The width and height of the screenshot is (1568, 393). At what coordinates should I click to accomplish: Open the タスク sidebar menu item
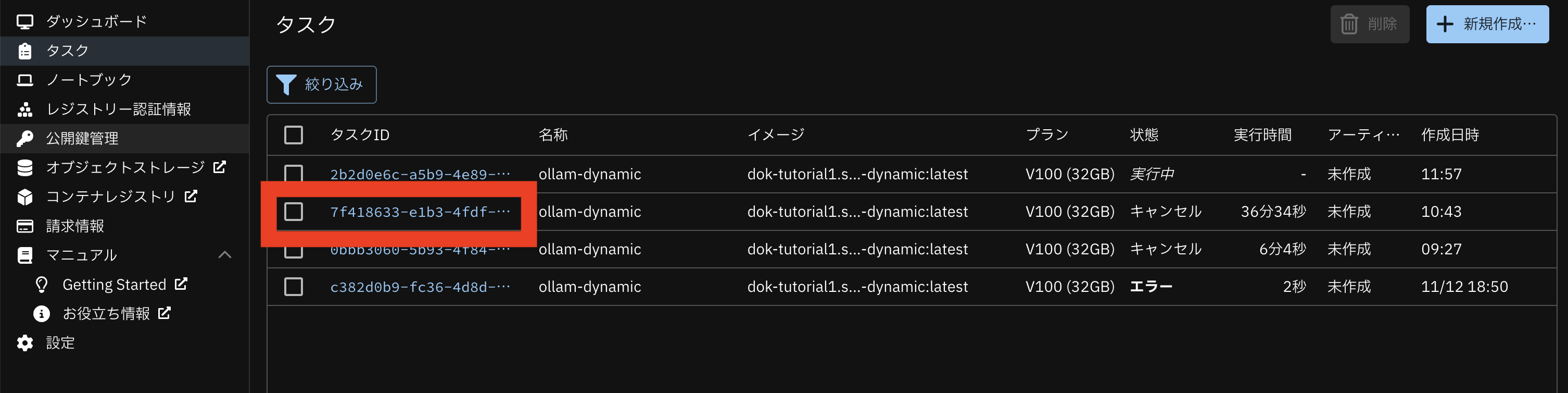coord(68,51)
